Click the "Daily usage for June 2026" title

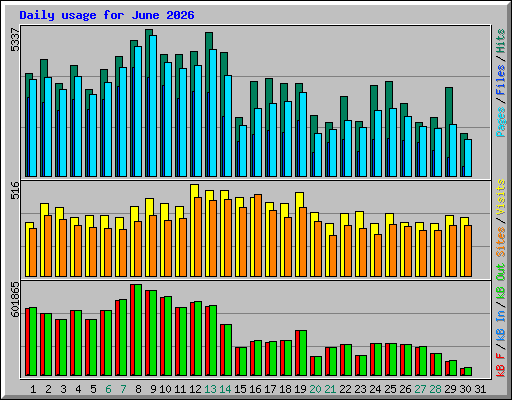[x=107, y=15]
